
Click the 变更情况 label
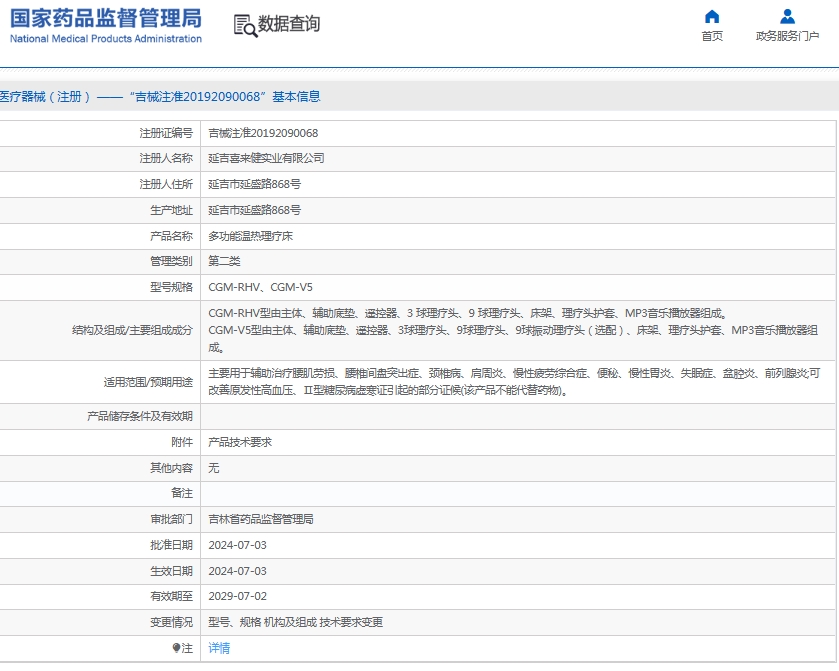coord(171,622)
